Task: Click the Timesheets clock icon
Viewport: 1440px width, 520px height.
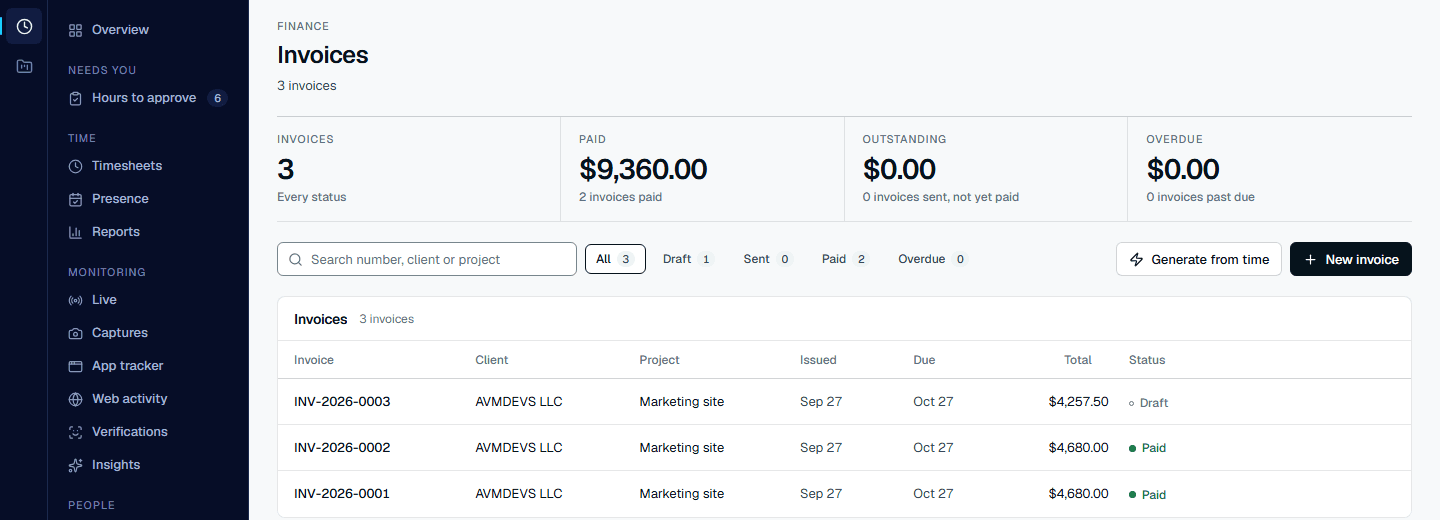Action: tap(75, 166)
